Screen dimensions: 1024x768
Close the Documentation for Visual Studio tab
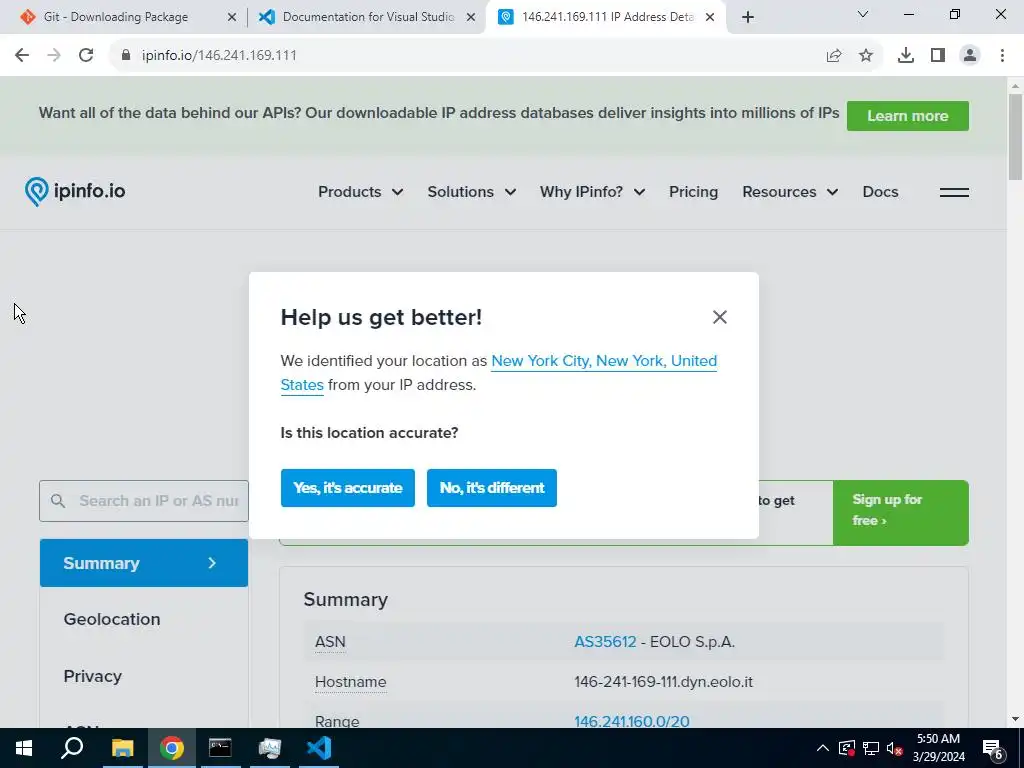(x=471, y=17)
